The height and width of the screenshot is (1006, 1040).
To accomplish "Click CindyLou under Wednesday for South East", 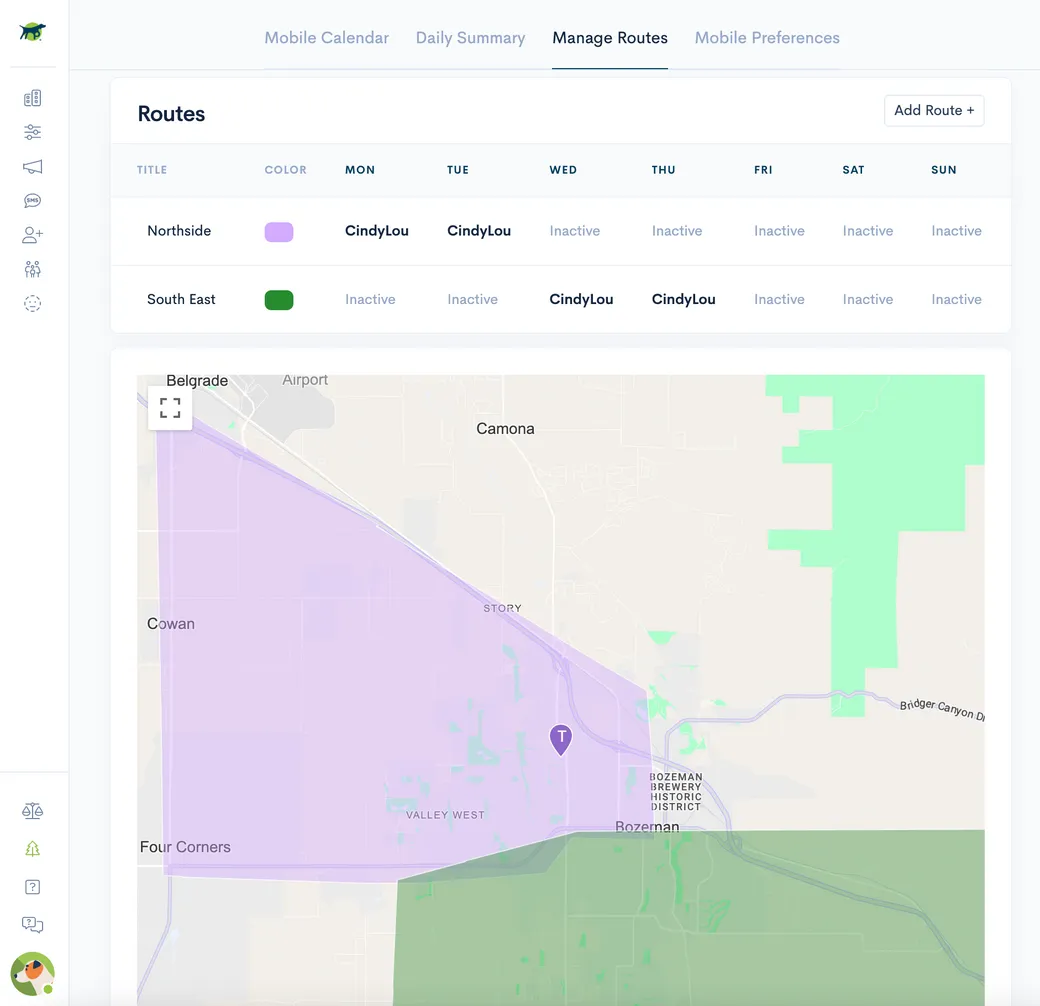I will click(581, 299).
